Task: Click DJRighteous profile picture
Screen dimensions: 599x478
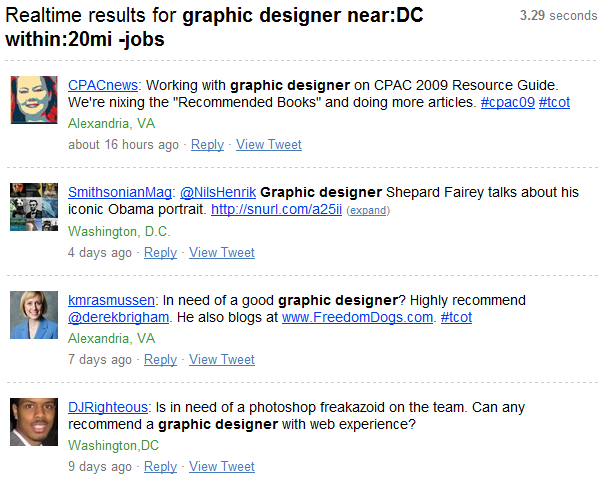Action: click(x=34, y=422)
